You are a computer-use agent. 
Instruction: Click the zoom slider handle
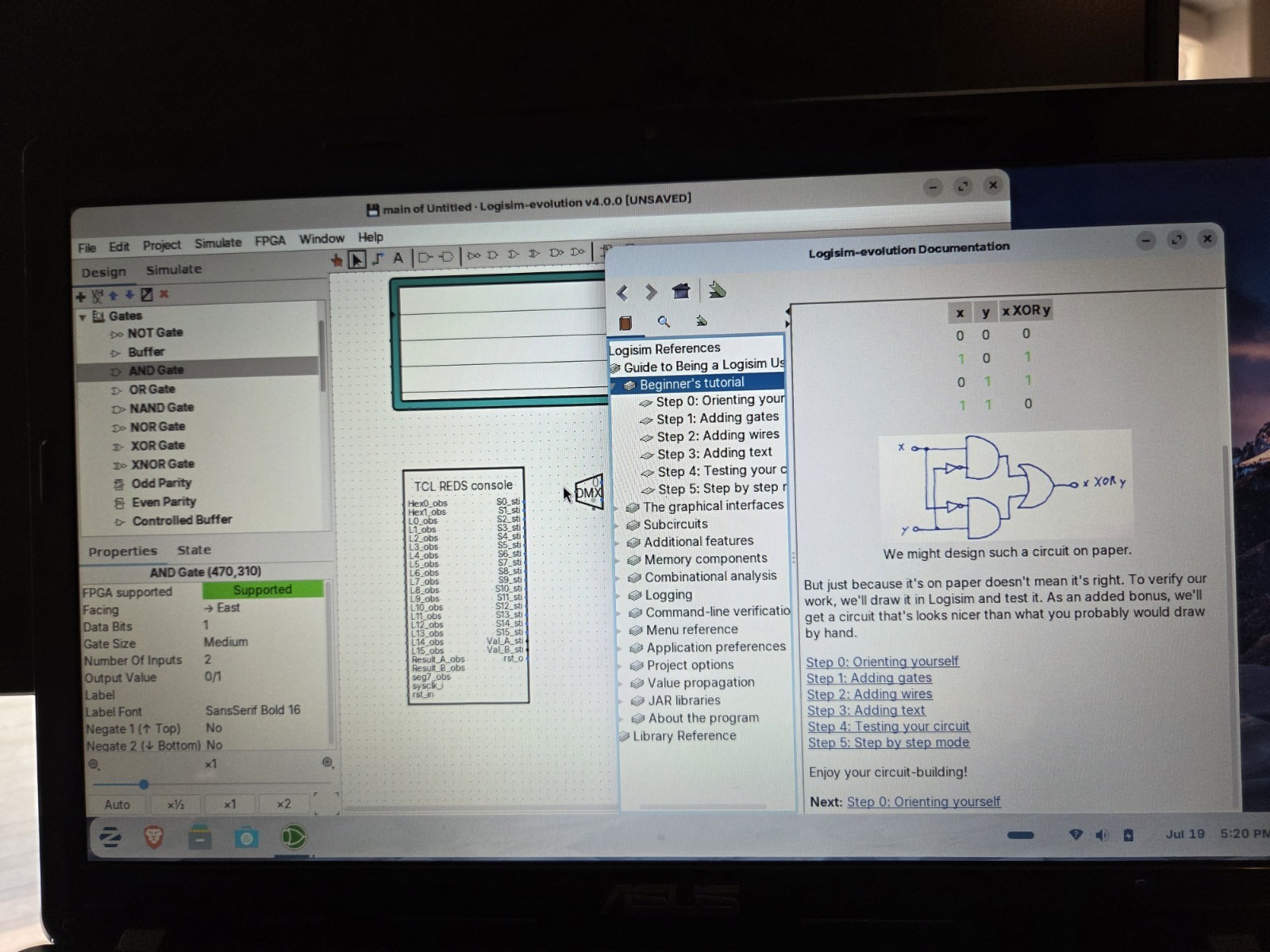pyautogui.click(x=144, y=784)
